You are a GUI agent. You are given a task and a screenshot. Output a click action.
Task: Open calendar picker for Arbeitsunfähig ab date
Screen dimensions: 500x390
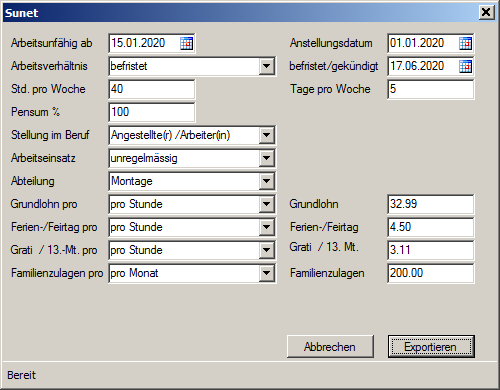[186, 43]
